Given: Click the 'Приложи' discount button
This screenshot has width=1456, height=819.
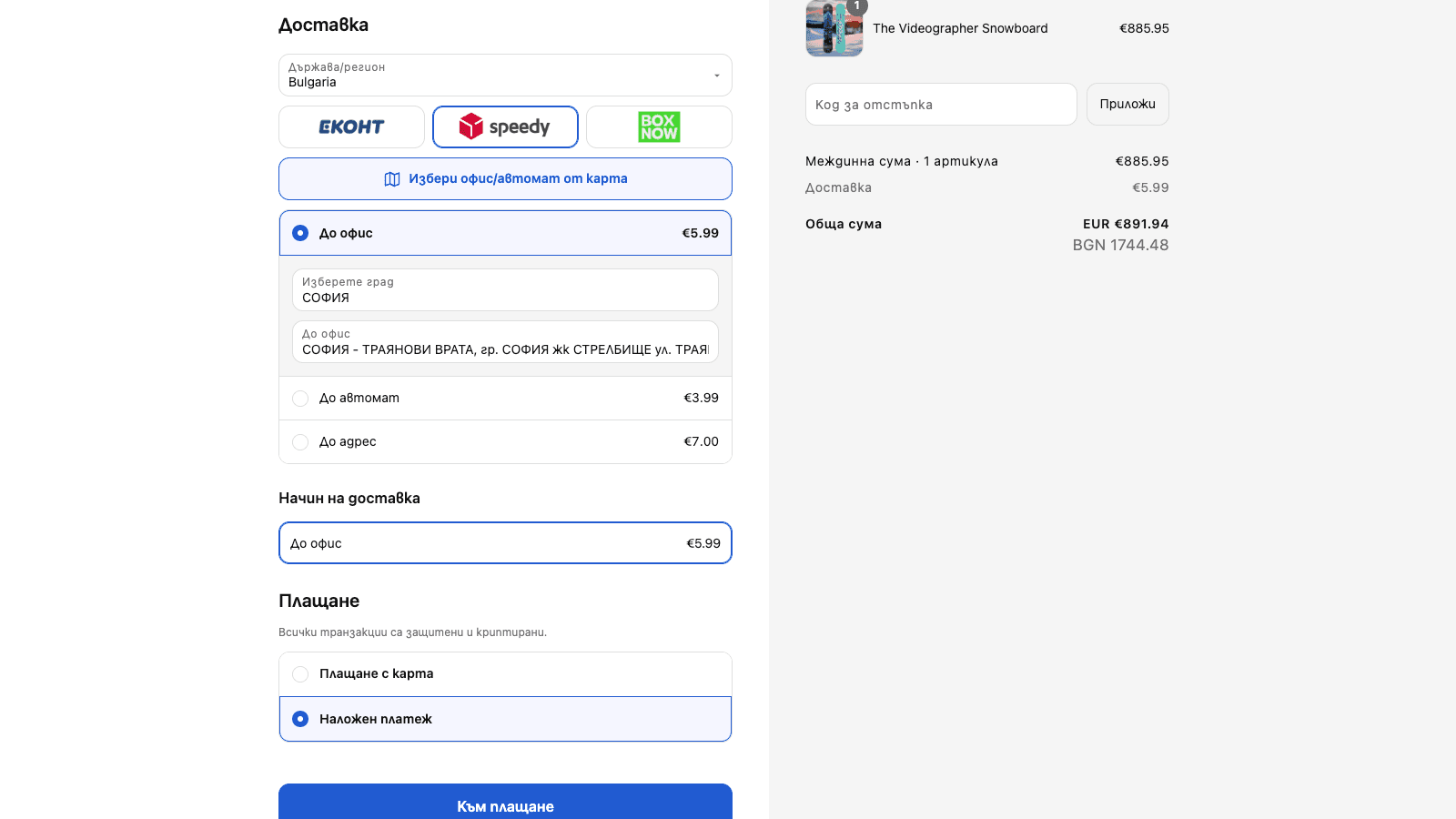Looking at the screenshot, I should pos(1127,104).
